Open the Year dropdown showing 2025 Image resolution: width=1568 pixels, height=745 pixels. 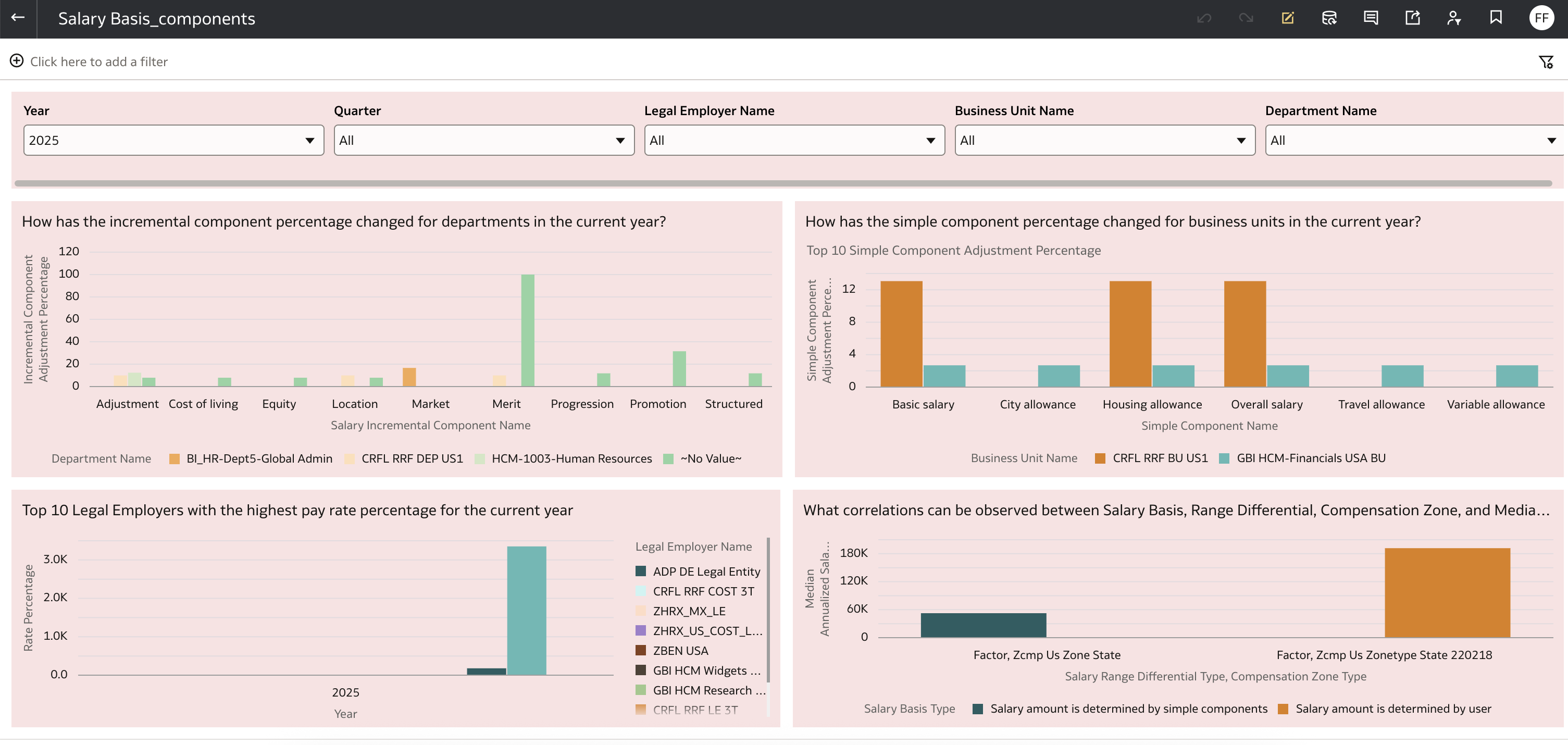pos(173,140)
